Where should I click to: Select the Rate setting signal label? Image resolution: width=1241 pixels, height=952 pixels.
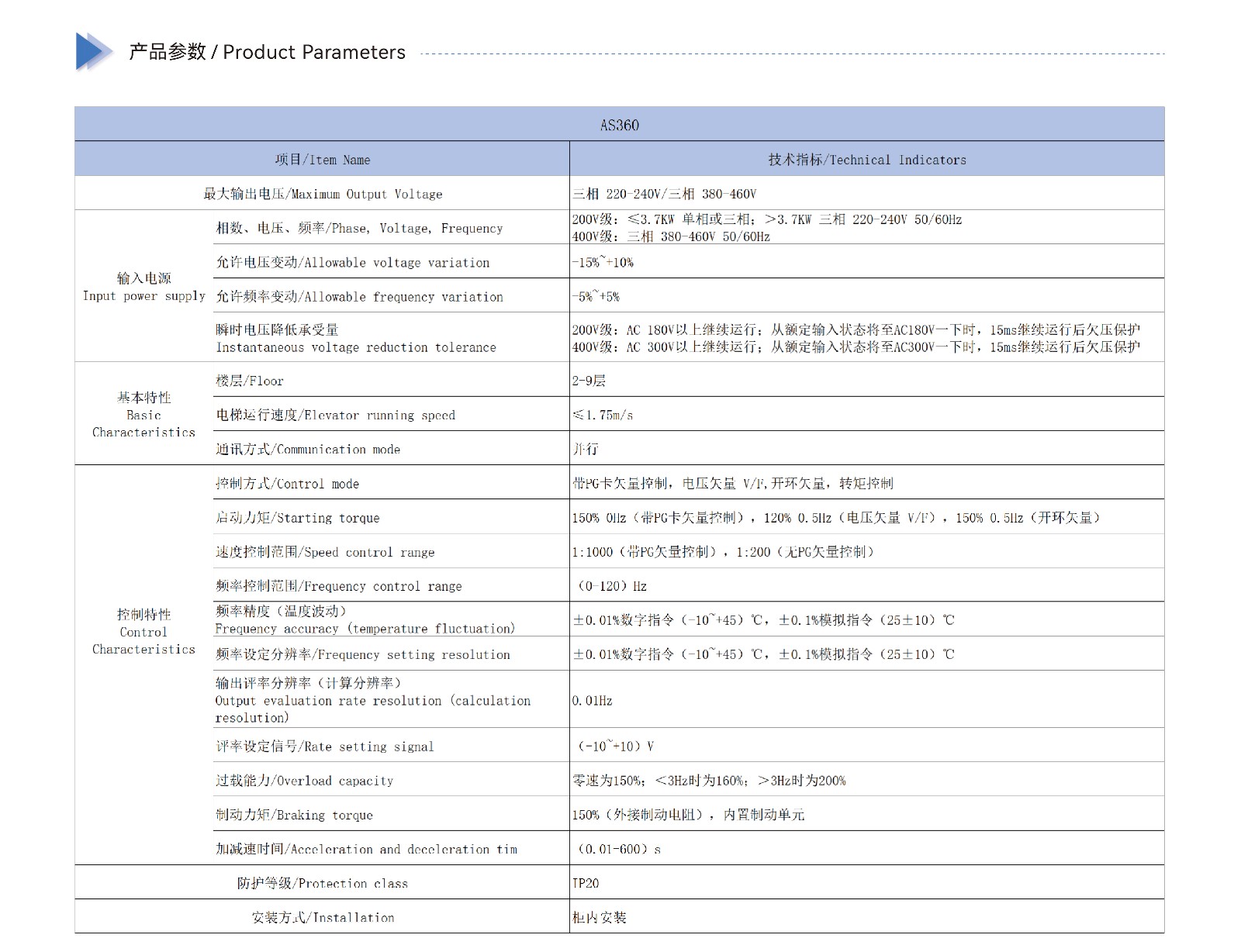pos(325,747)
